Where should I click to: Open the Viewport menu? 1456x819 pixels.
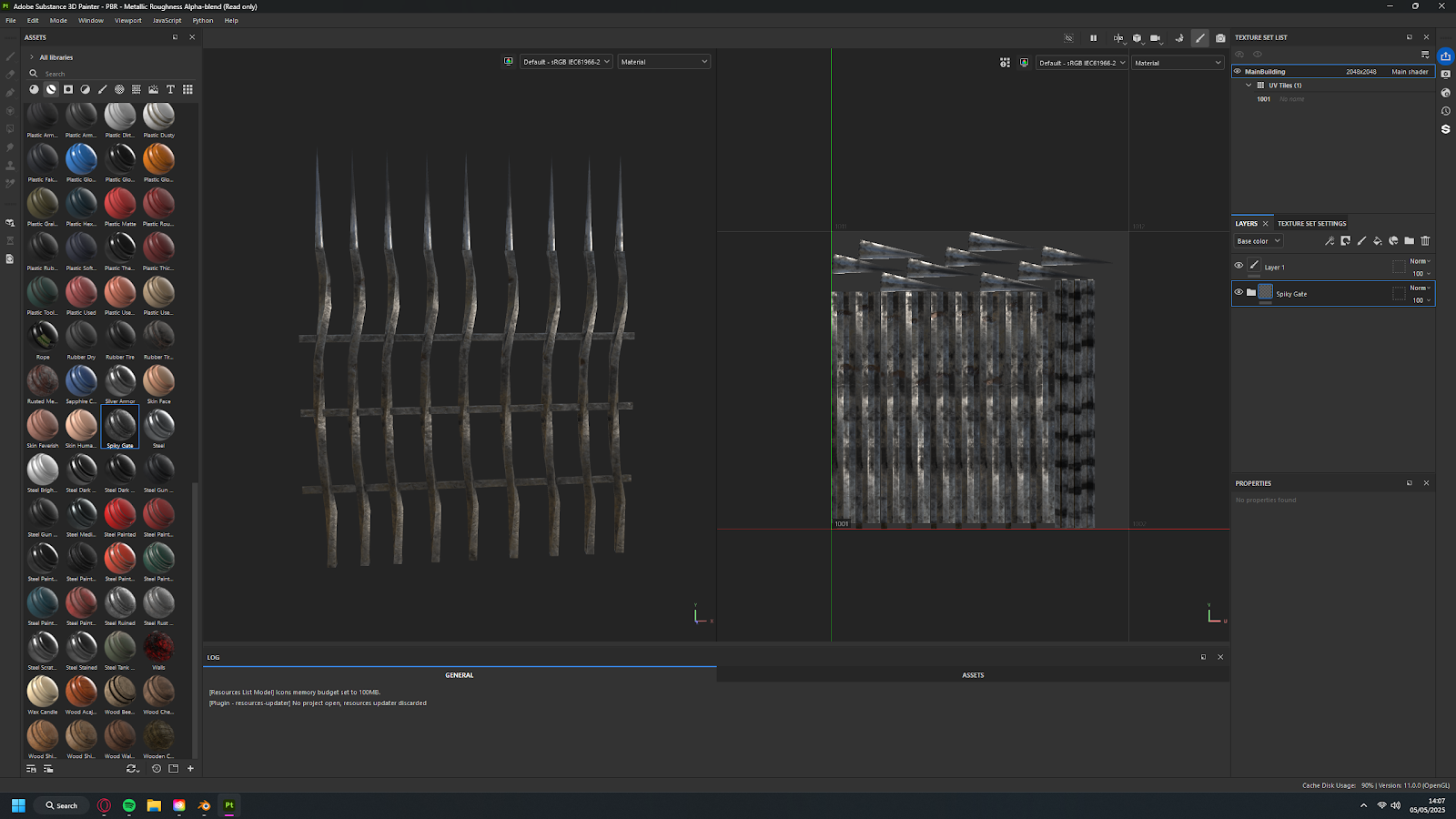tap(127, 20)
